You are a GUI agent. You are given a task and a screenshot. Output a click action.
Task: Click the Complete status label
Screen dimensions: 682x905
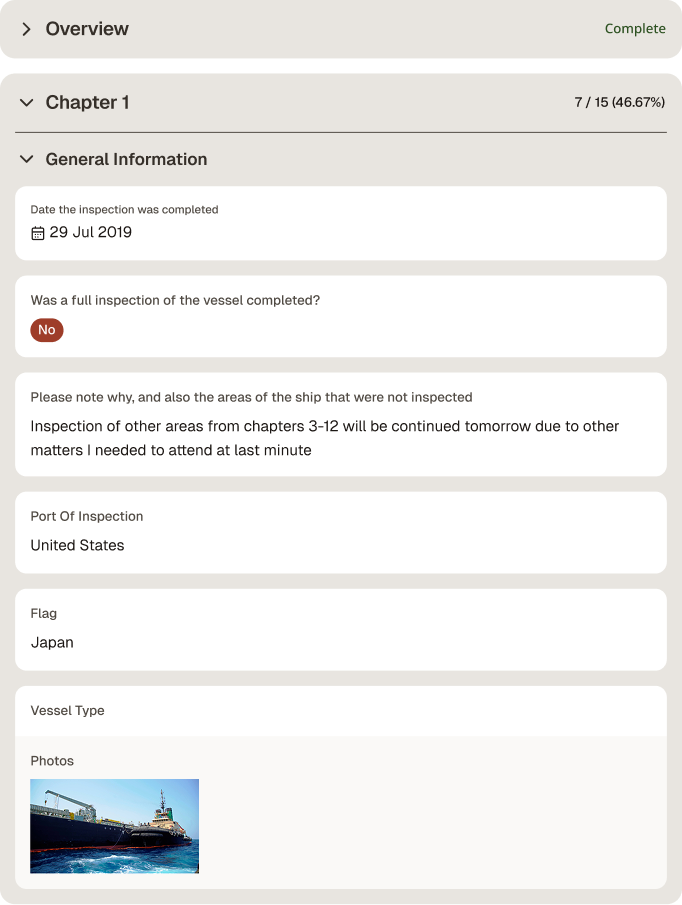635,28
